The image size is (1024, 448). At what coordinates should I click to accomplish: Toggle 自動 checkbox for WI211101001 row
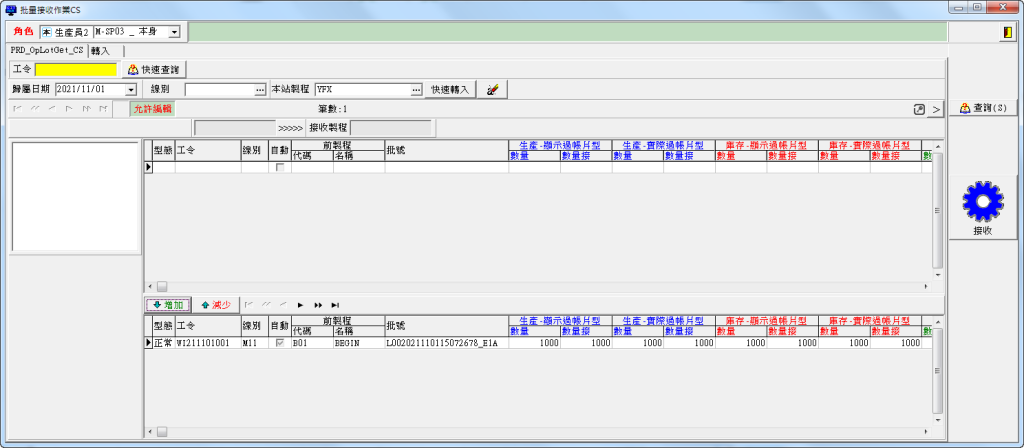pyautogui.click(x=279, y=343)
